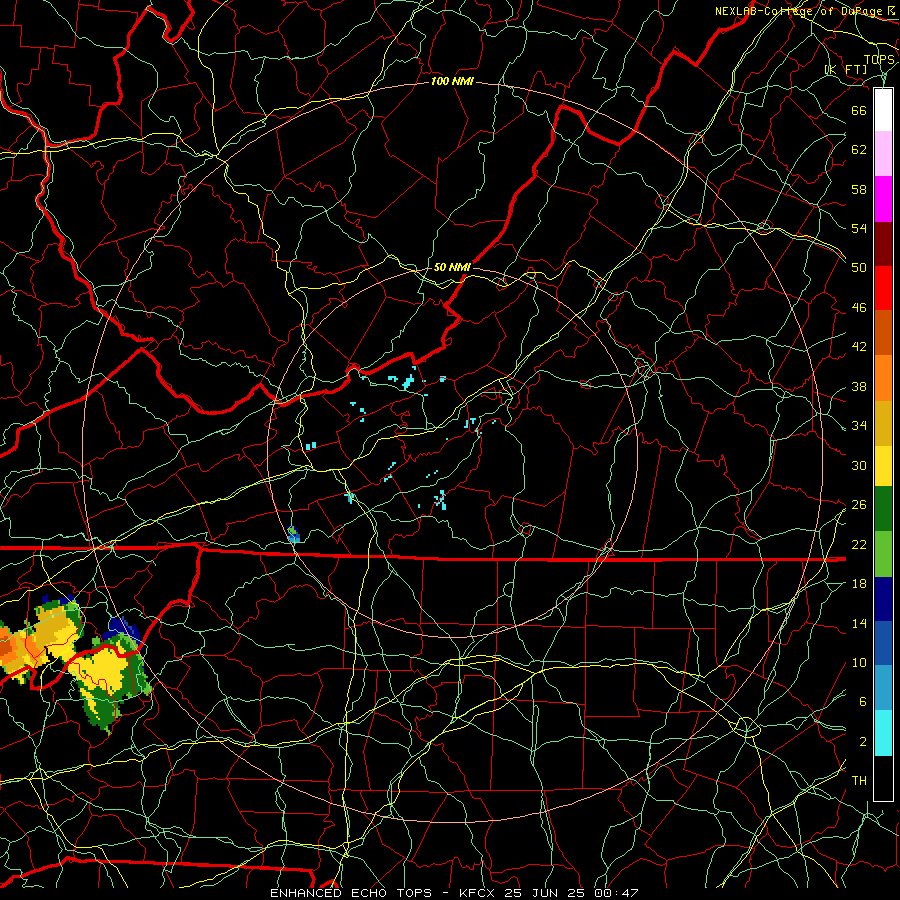900x900 pixels.
Task: Click the cyan legend swatch beside the 2 mark
Action: click(883, 733)
